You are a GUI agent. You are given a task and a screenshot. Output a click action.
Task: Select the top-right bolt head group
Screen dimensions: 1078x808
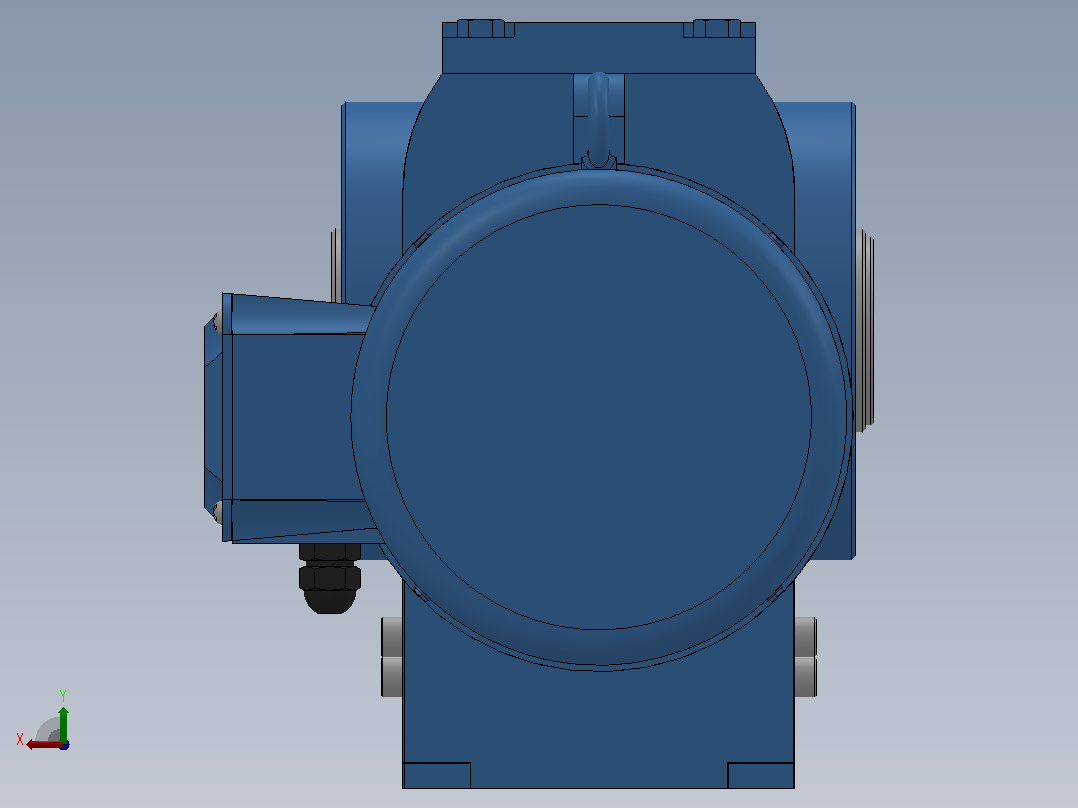point(718,28)
